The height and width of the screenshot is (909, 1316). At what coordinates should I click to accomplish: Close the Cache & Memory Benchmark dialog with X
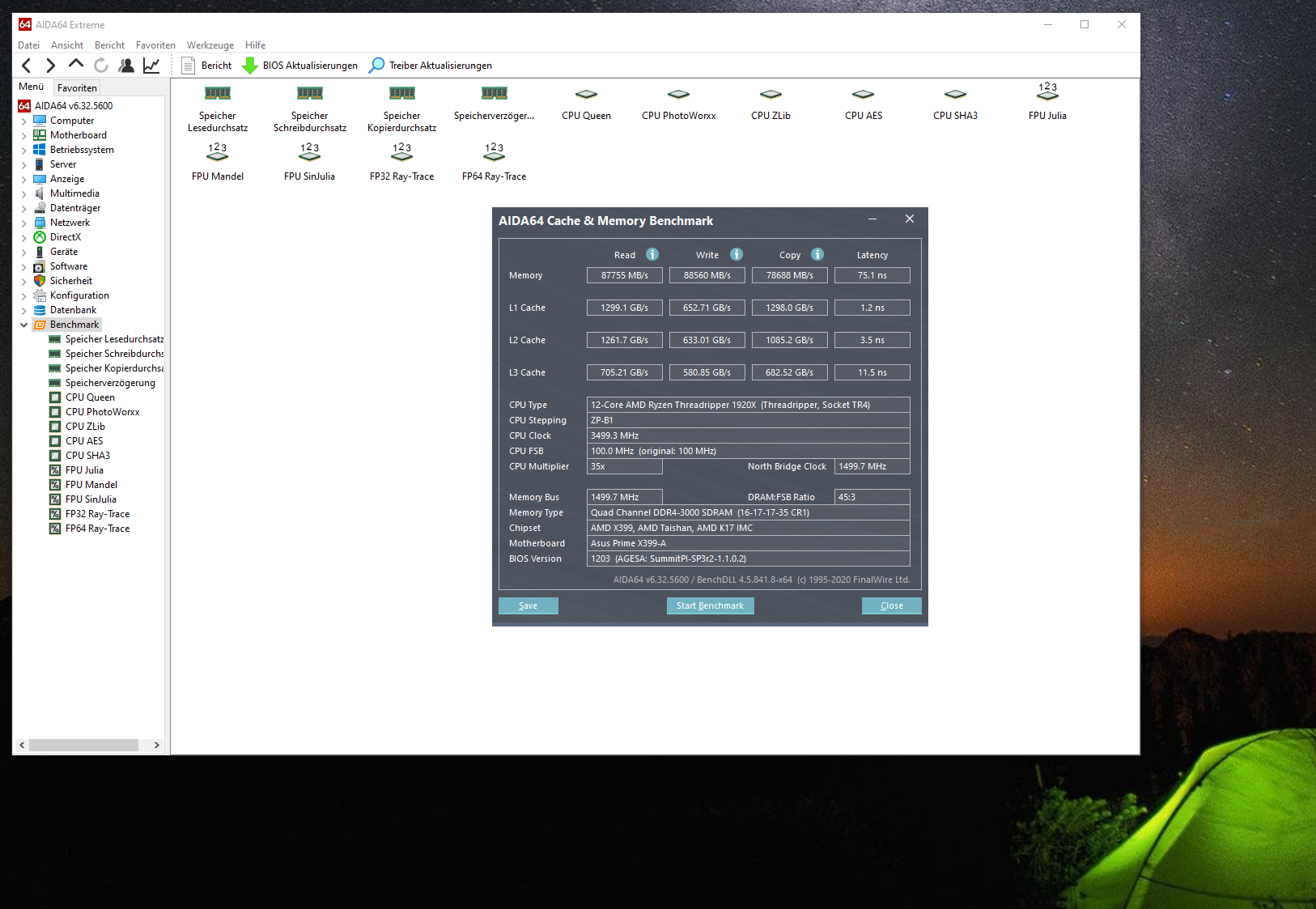[910, 219]
